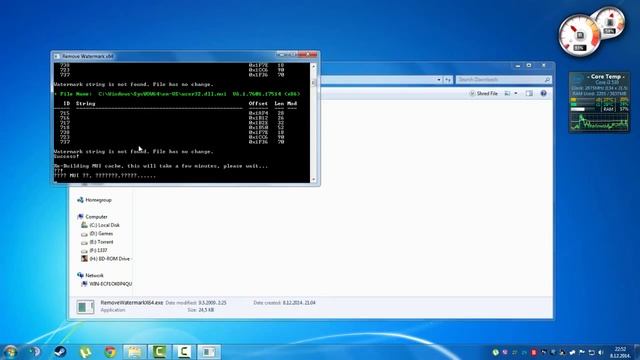This screenshot has width=640, height=360.
Task: Click the console window scroll down arrow
Action: [x=314, y=179]
